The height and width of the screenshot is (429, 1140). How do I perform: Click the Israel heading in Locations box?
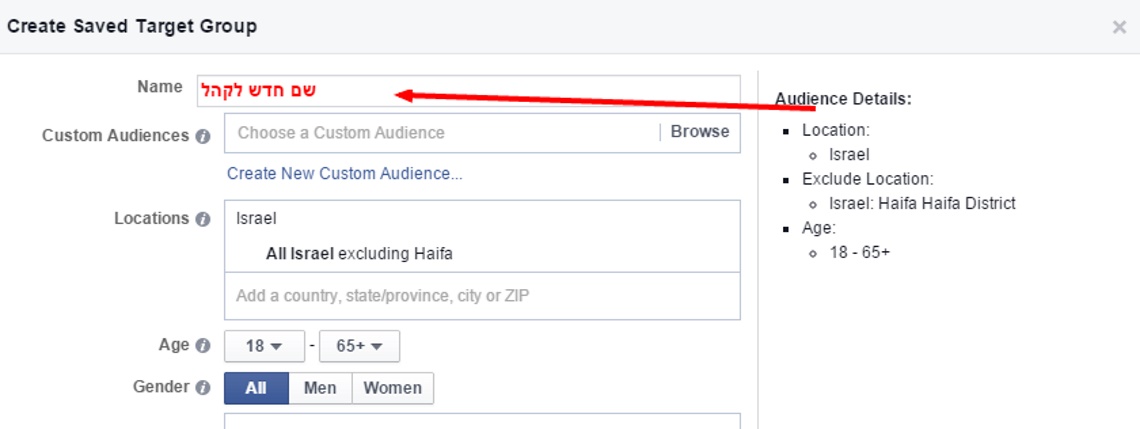256,218
